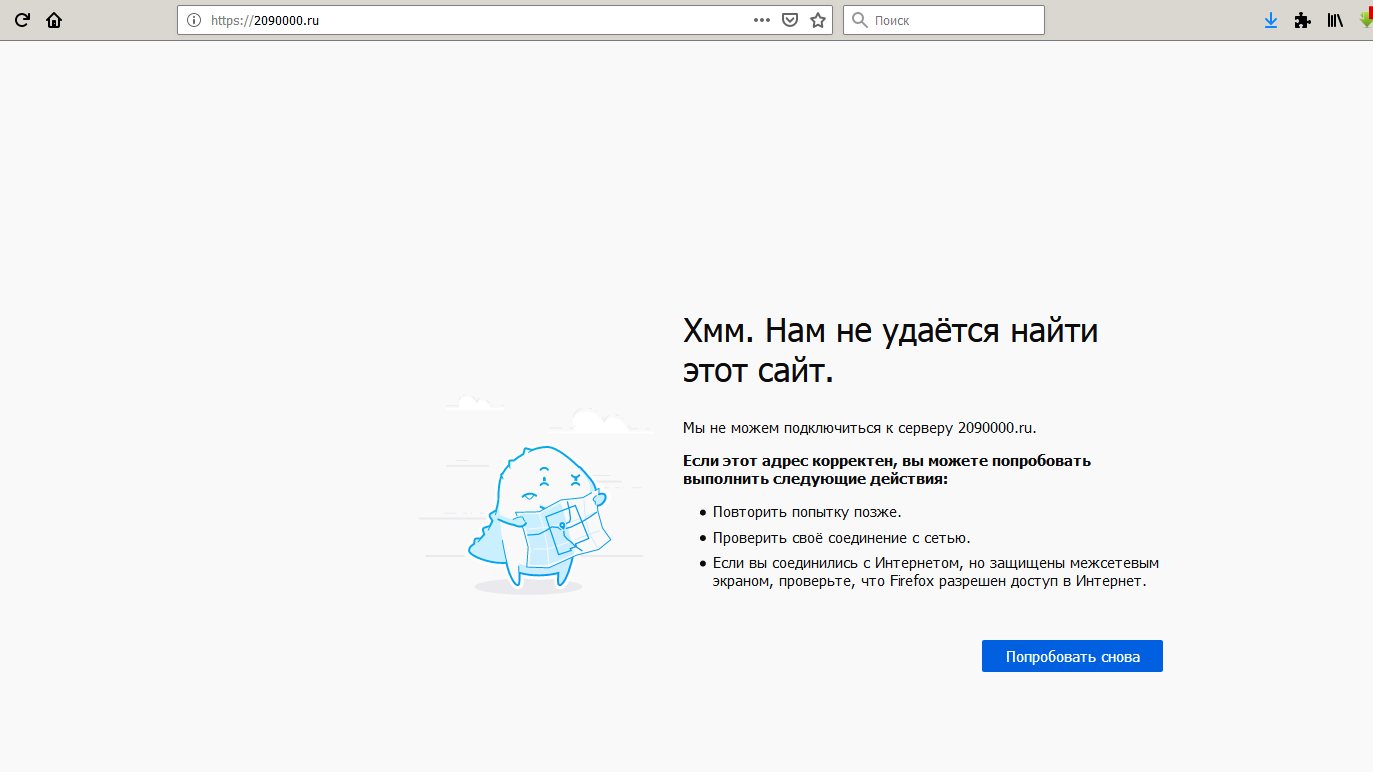
Task: Open the extensions puzzle piece icon
Action: click(1302, 20)
